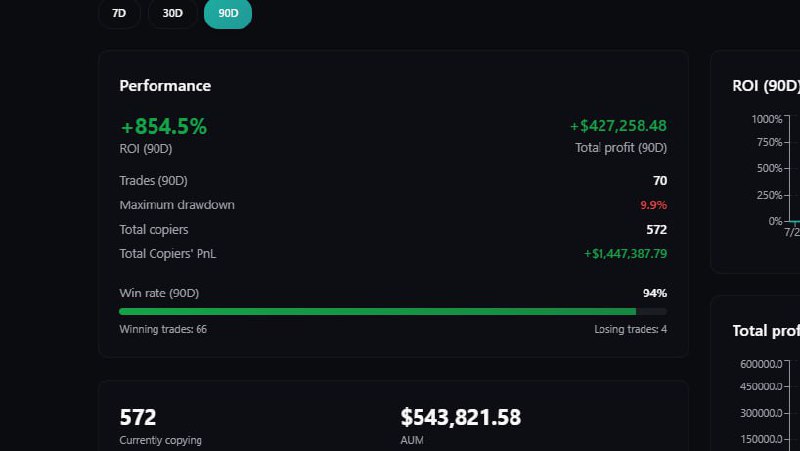Click the +$427,258.48 total profit figure
This screenshot has height=451, width=800.
coord(618,126)
